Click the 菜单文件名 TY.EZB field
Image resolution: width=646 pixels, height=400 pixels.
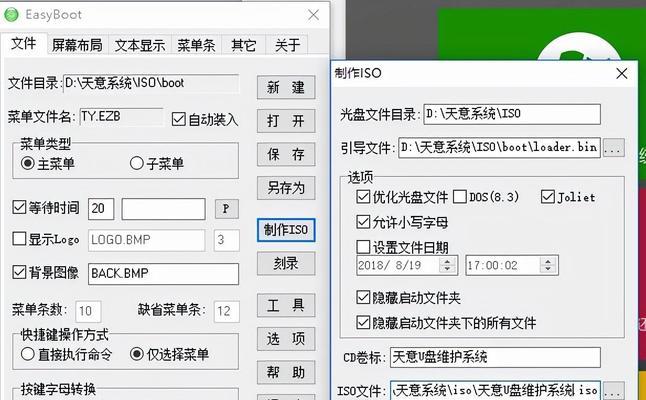(121, 117)
